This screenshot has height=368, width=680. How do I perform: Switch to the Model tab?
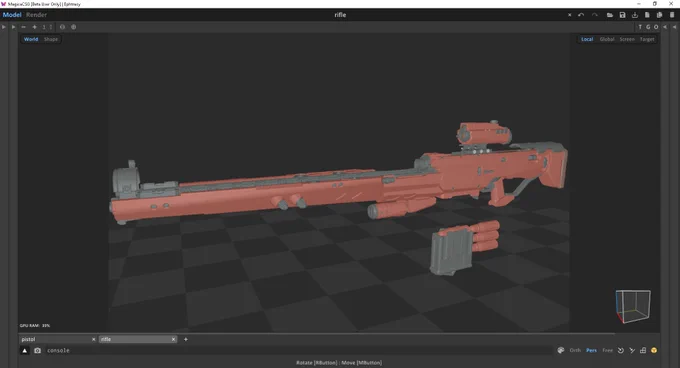12,15
